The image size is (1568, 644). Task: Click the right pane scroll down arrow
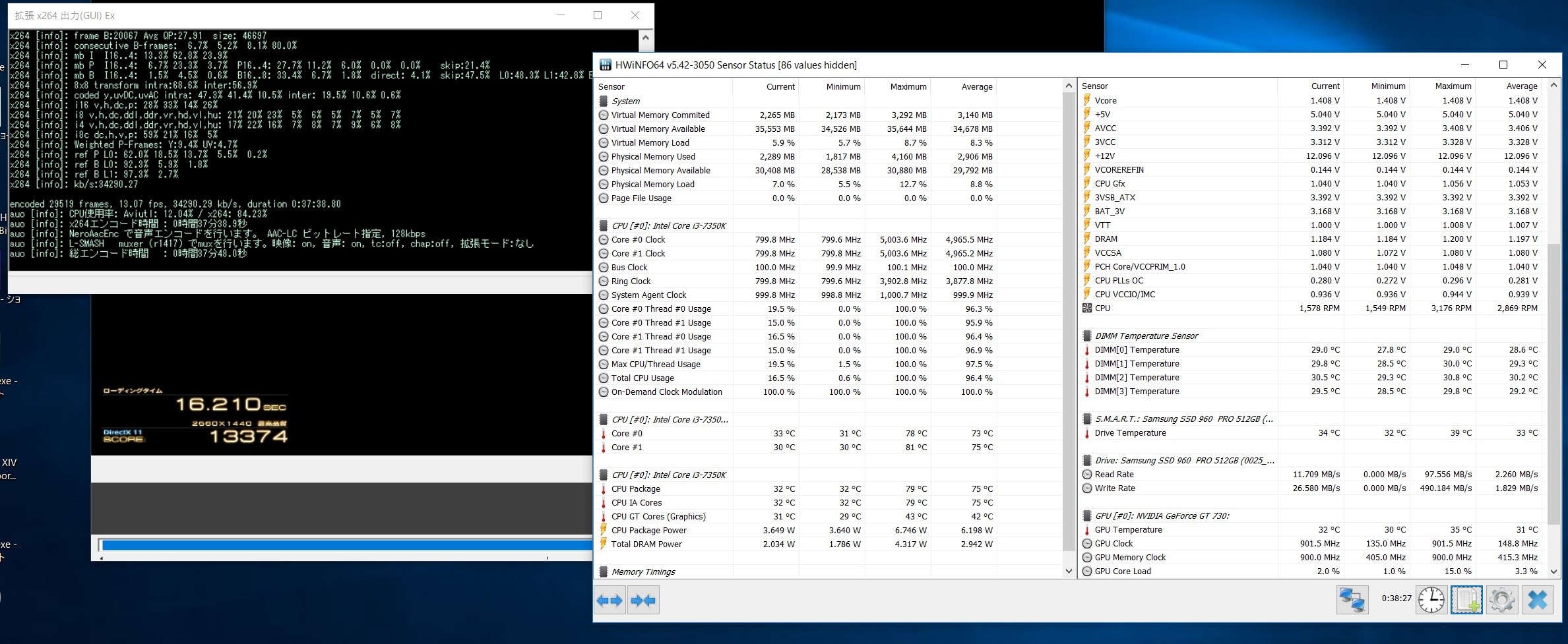tap(1553, 571)
